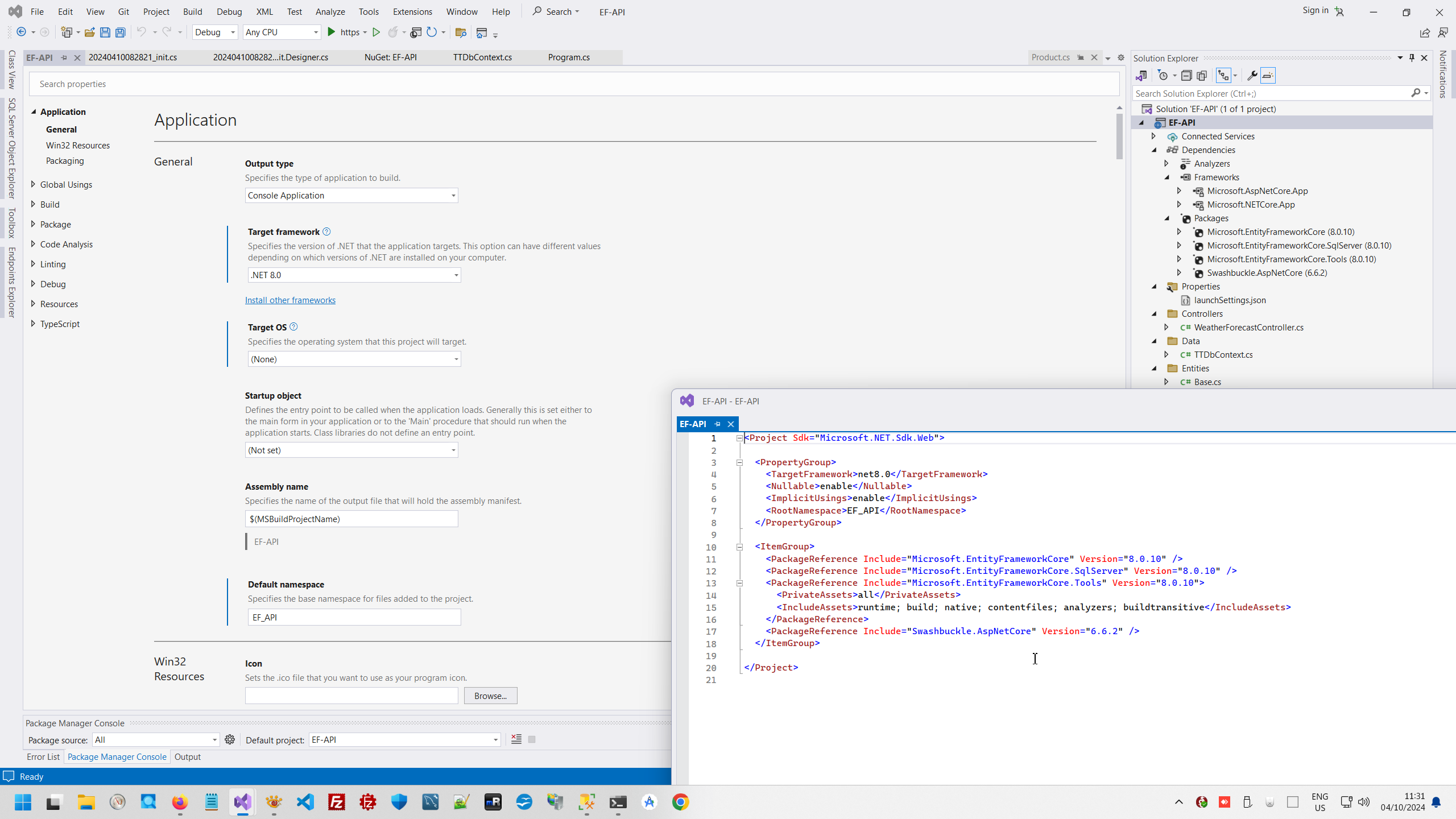Click Collapse All in Solution Explorer
The height and width of the screenshot is (819, 1456).
click(x=1186, y=76)
